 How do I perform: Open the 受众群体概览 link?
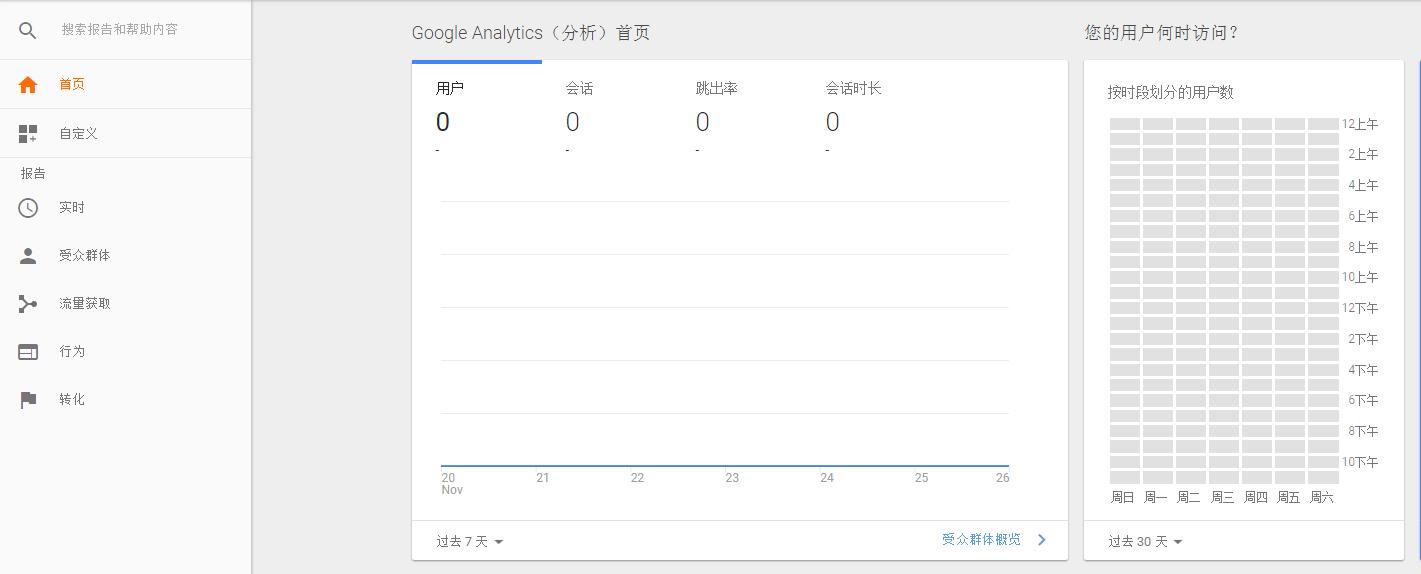point(981,540)
